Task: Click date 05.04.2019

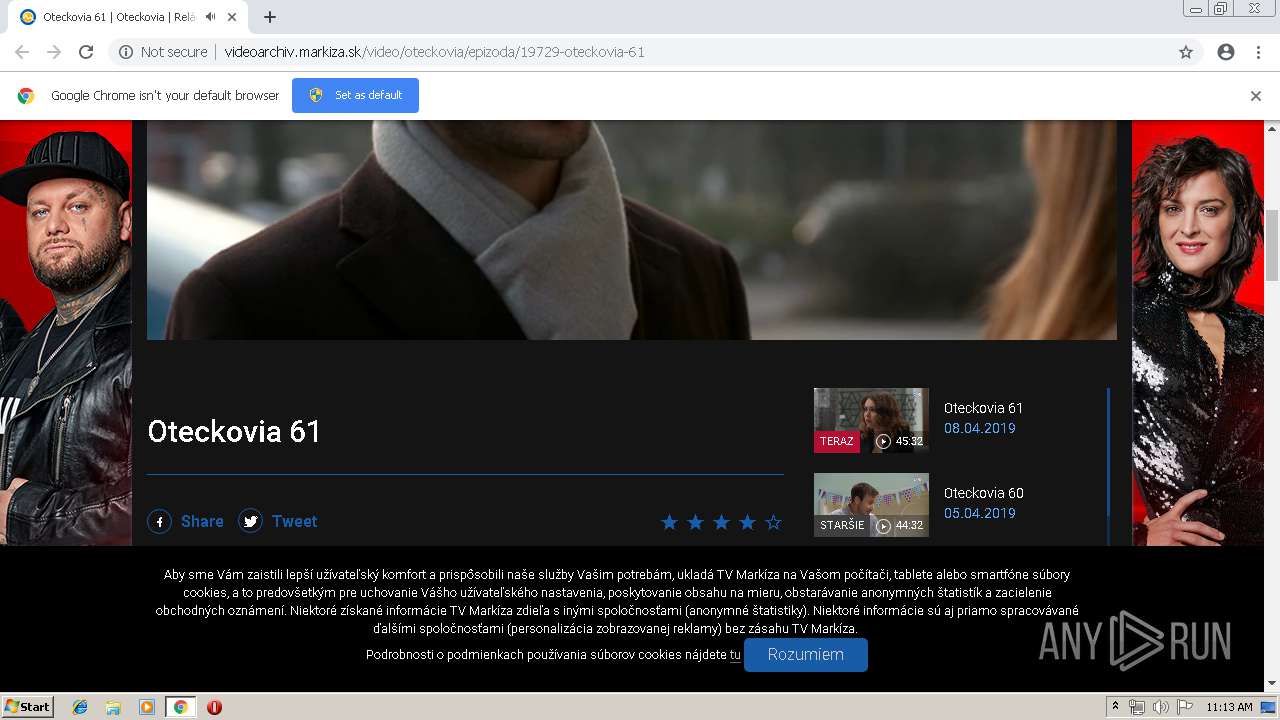Action: point(979,513)
